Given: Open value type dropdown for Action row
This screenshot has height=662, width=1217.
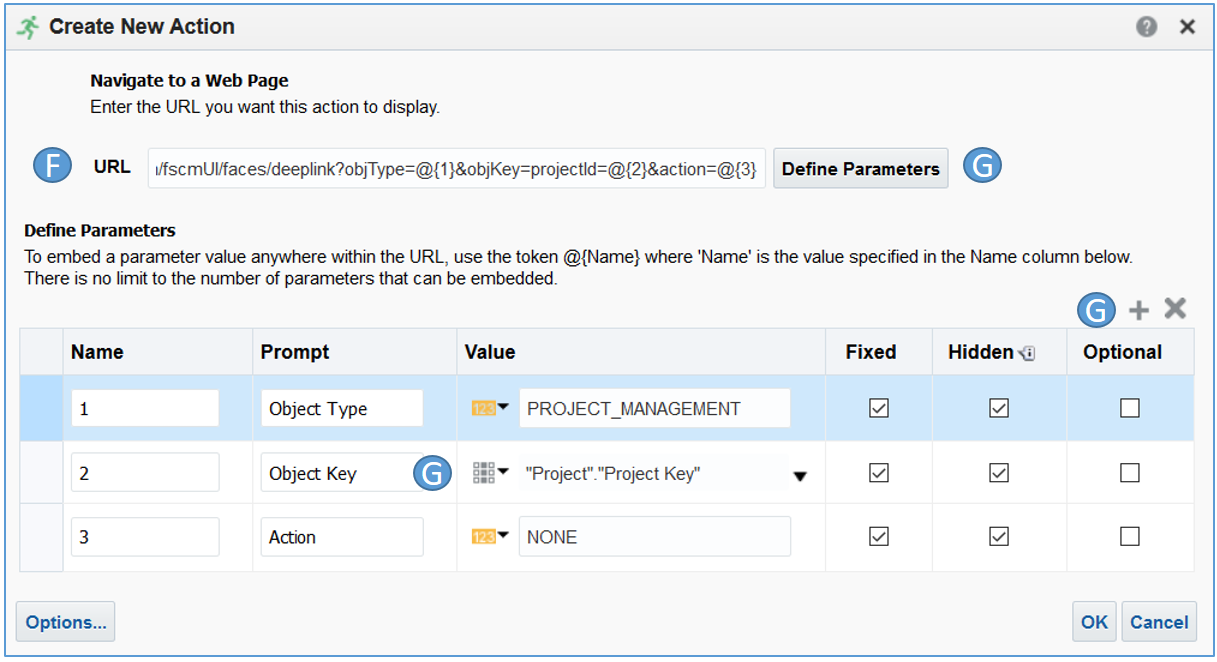Looking at the screenshot, I should [490, 537].
